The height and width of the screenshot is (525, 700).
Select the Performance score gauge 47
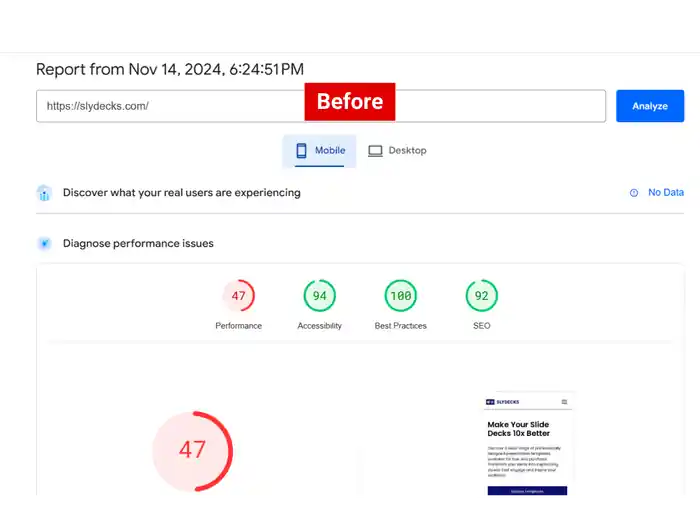tap(238, 296)
